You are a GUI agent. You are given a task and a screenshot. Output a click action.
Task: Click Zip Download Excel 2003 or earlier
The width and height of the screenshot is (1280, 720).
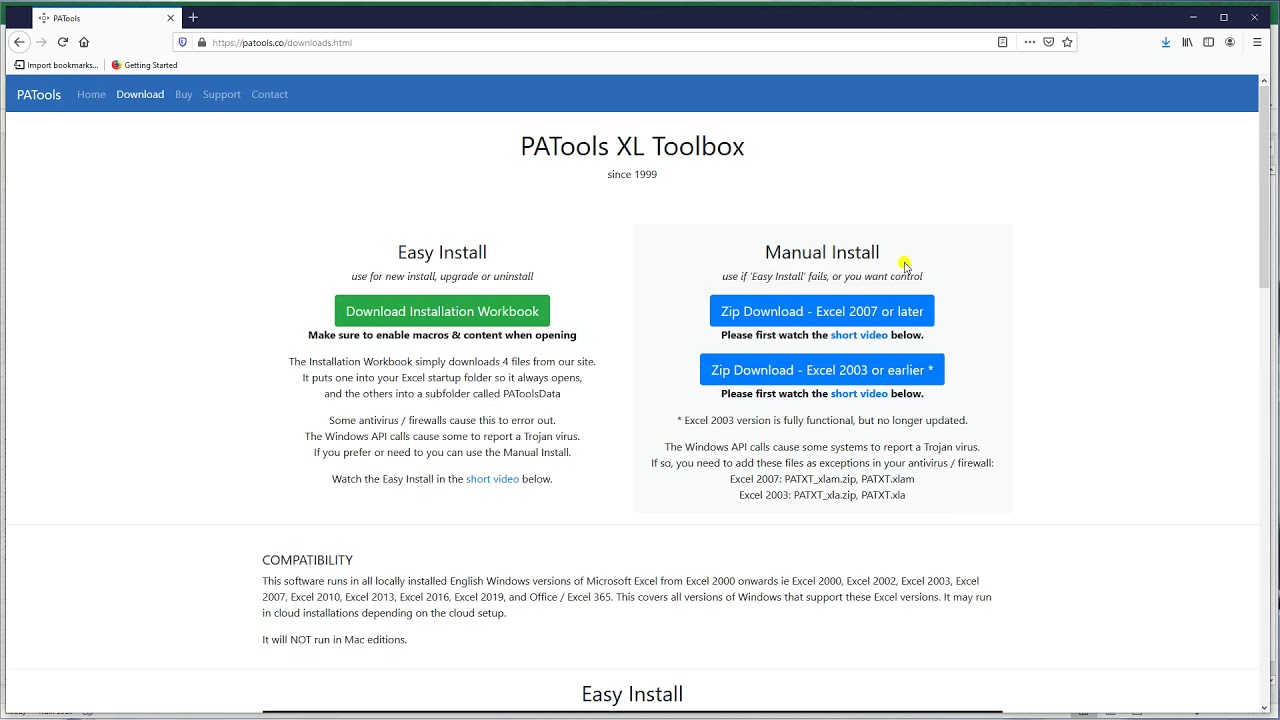[822, 370]
